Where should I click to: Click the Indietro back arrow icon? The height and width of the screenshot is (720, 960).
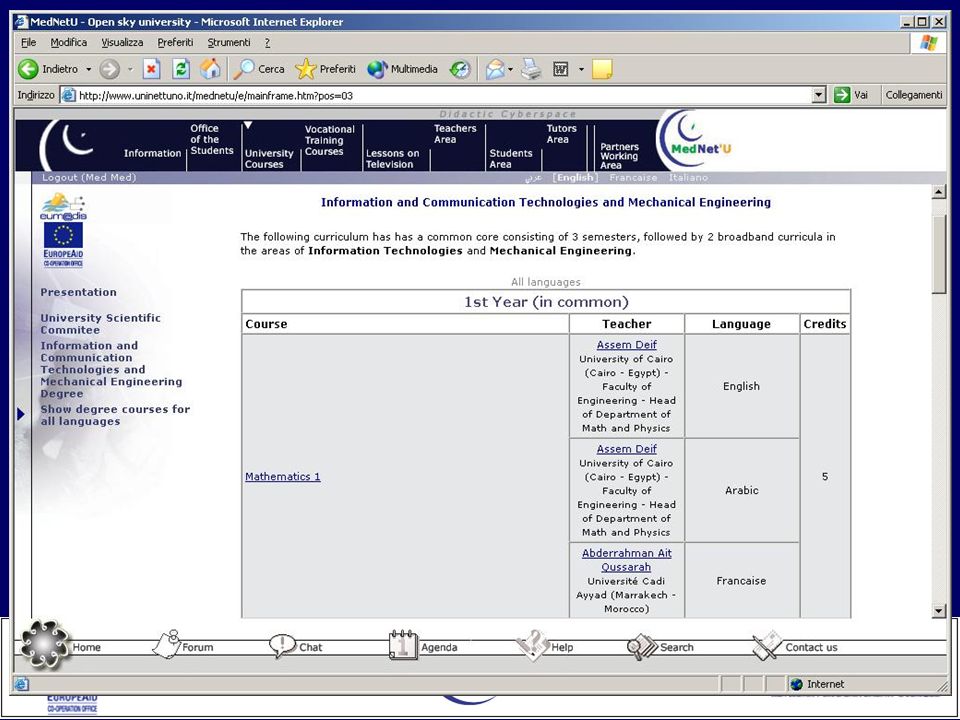(28, 69)
